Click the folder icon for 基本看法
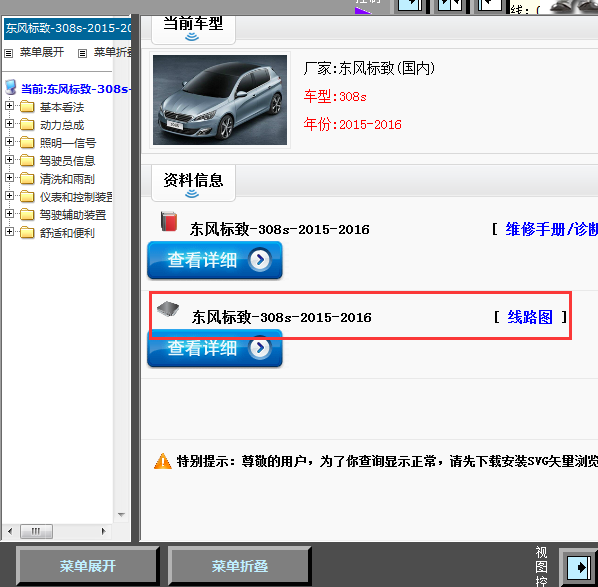Image resolution: width=598 pixels, height=587 pixels. [27, 106]
